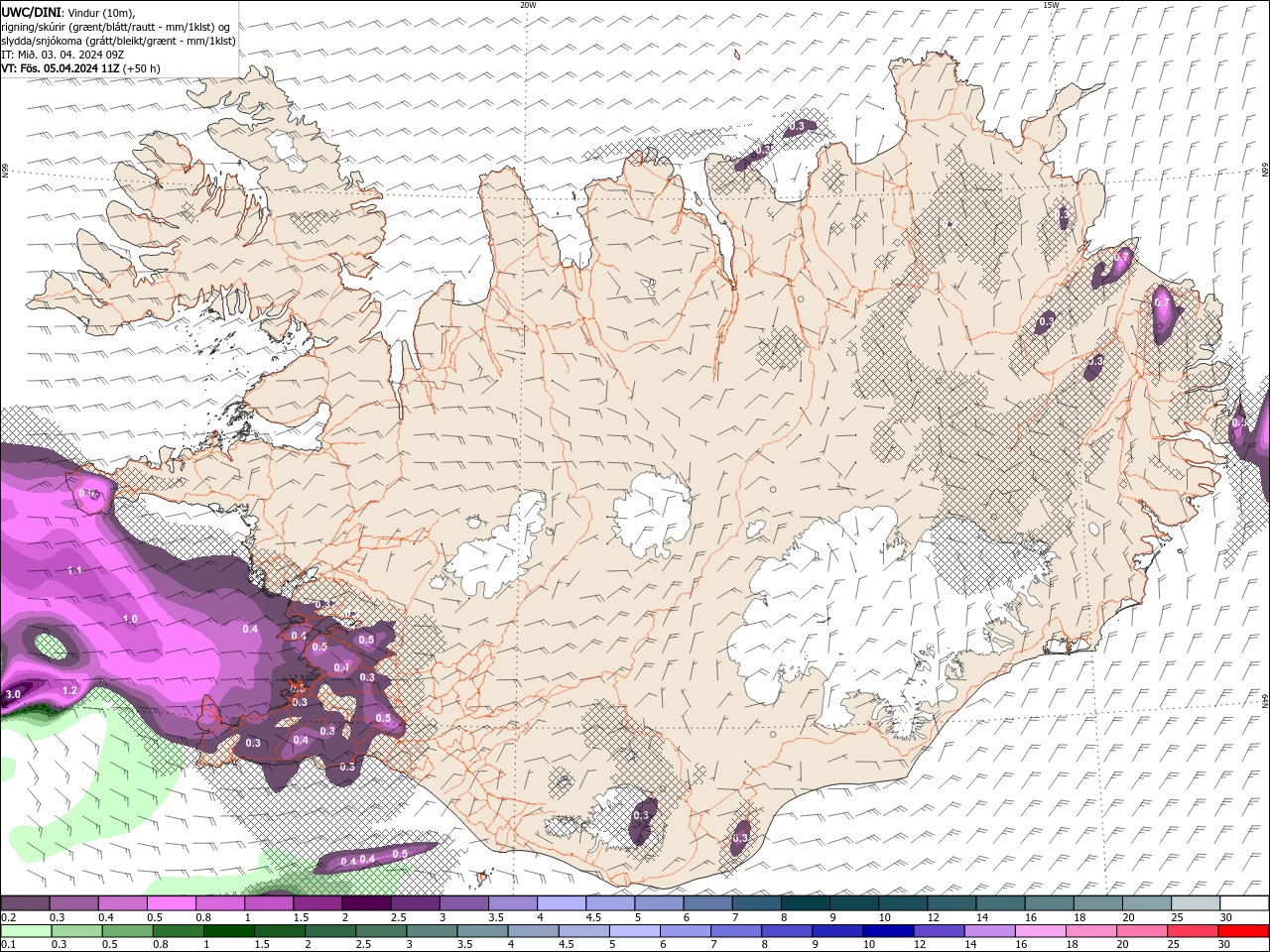Click the '20W' longitude label
The width and height of the screenshot is (1270, 952).
528,5
